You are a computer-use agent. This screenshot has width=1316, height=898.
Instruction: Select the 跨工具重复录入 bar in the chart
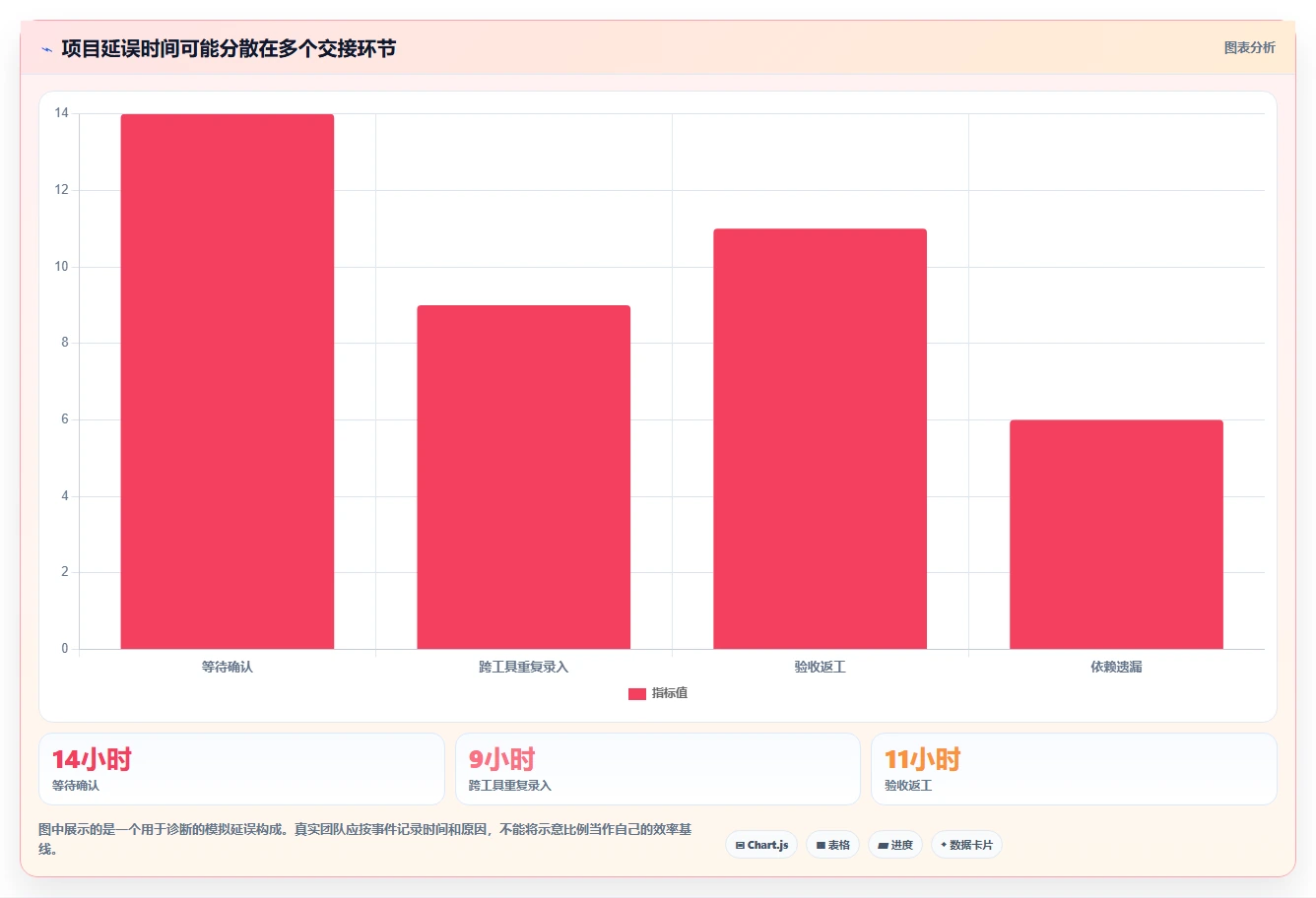click(524, 477)
